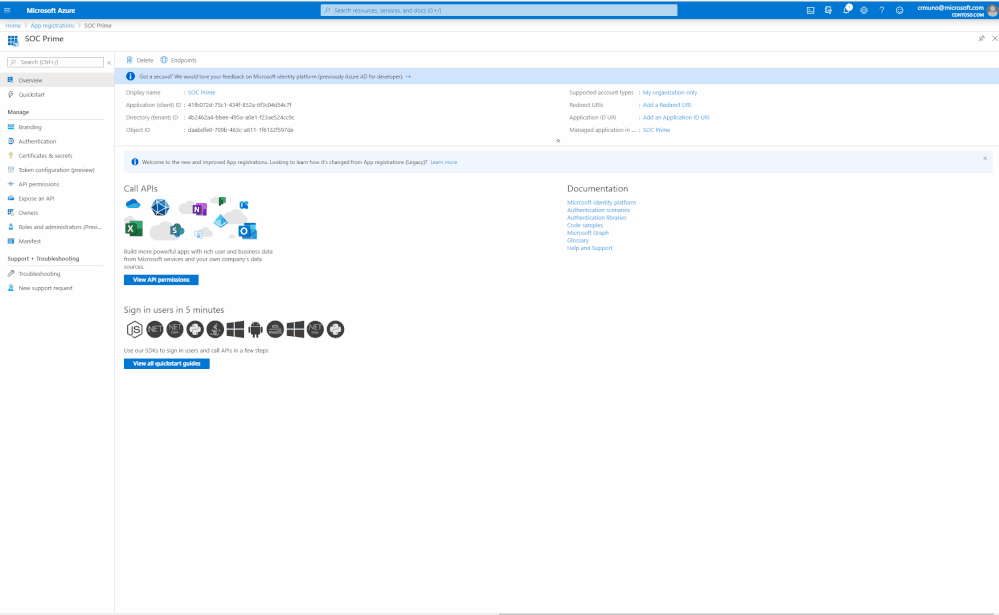Click the View API permissions button
The image size is (999, 615).
161,280
